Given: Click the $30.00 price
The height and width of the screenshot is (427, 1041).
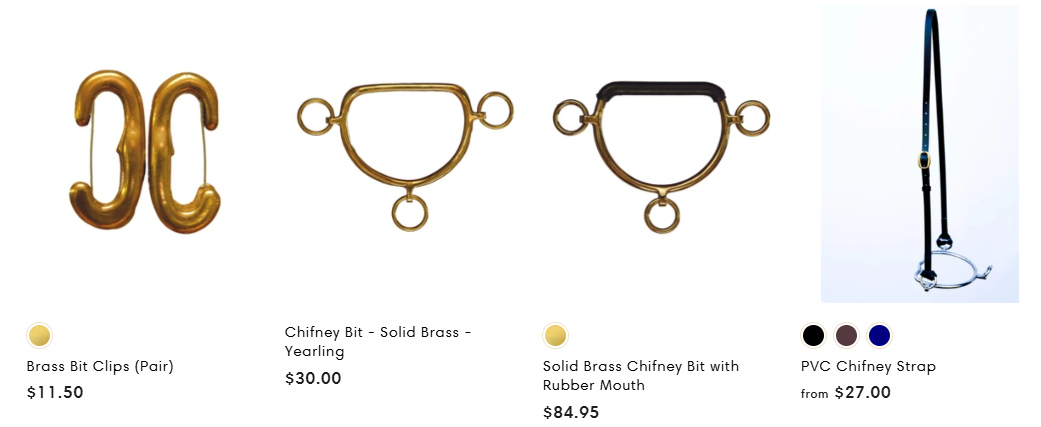Looking at the screenshot, I should click(313, 379).
